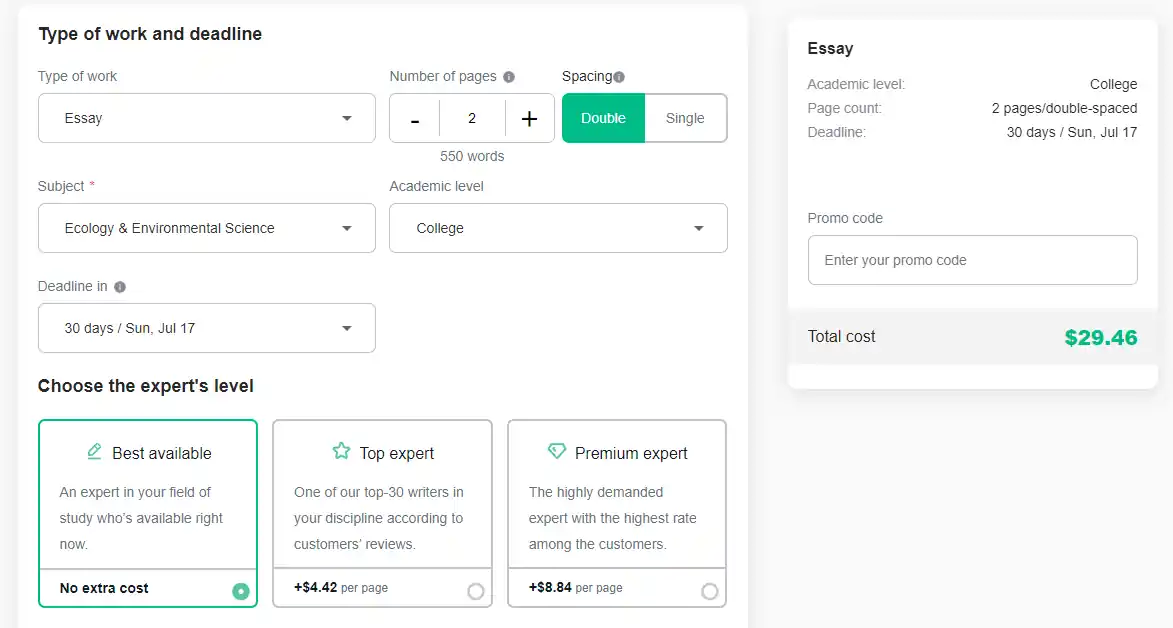The height and width of the screenshot is (628, 1173).
Task: Click the 'Choose the expert's level' heading
Action: click(146, 386)
